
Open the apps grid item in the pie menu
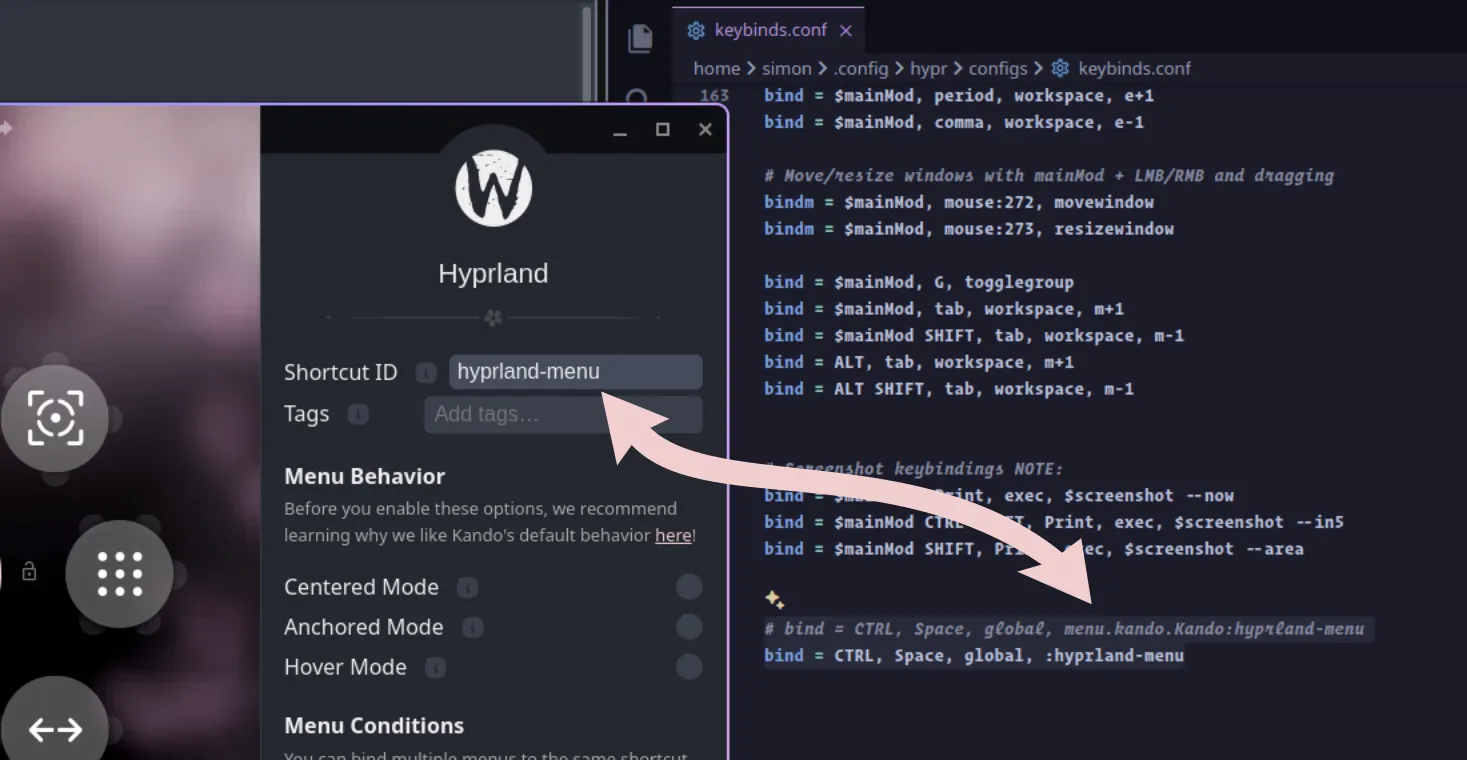(118, 573)
